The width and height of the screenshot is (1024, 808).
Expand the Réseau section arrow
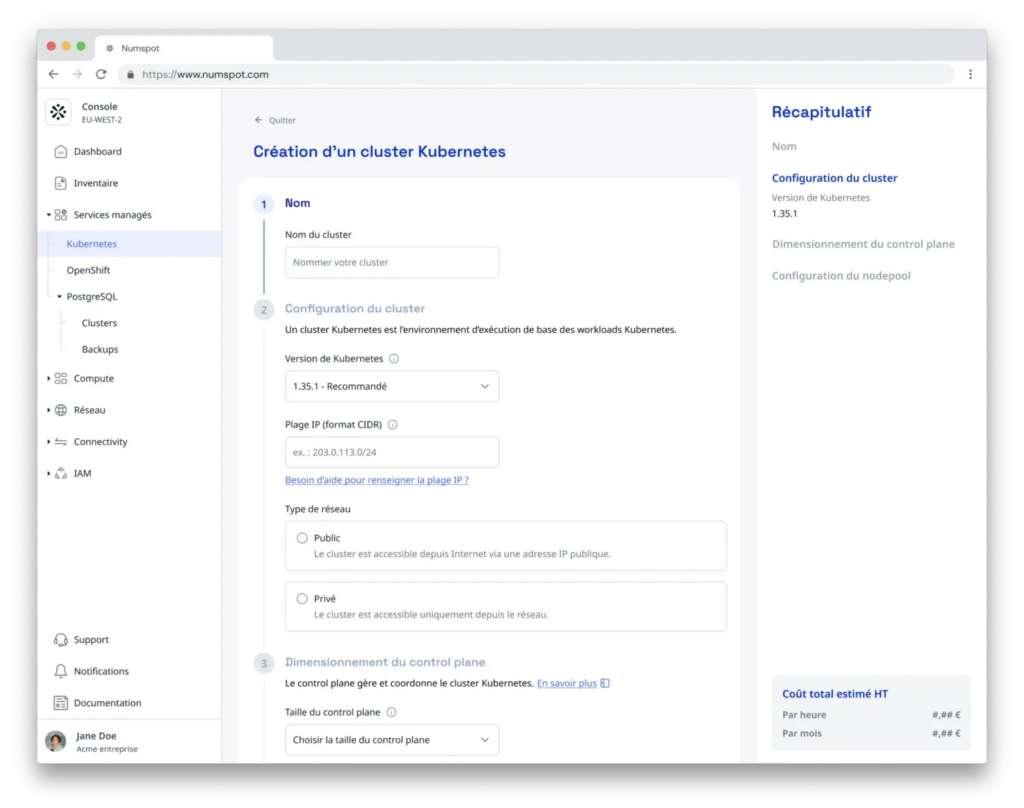point(48,410)
